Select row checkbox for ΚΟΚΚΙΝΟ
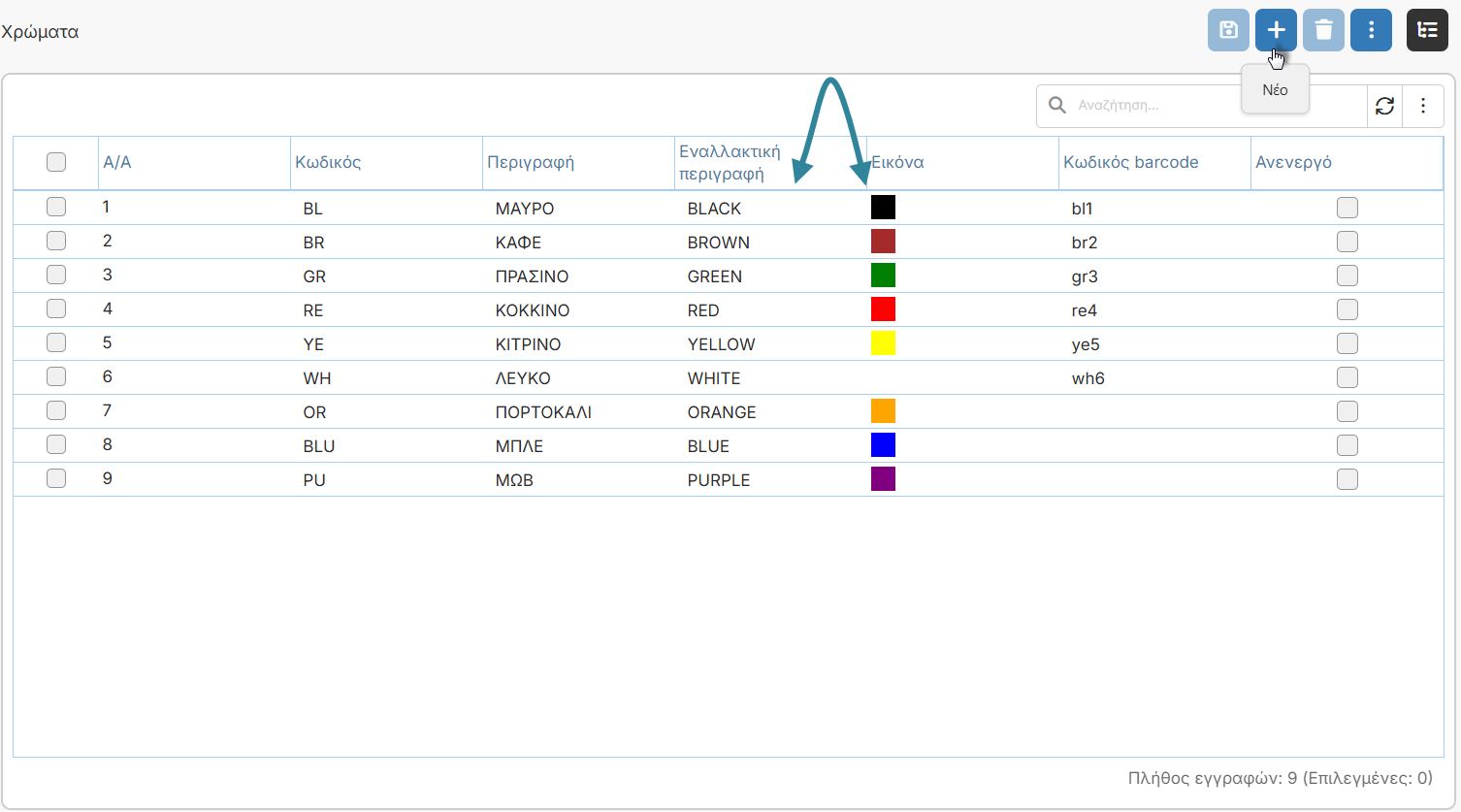 click(56, 309)
